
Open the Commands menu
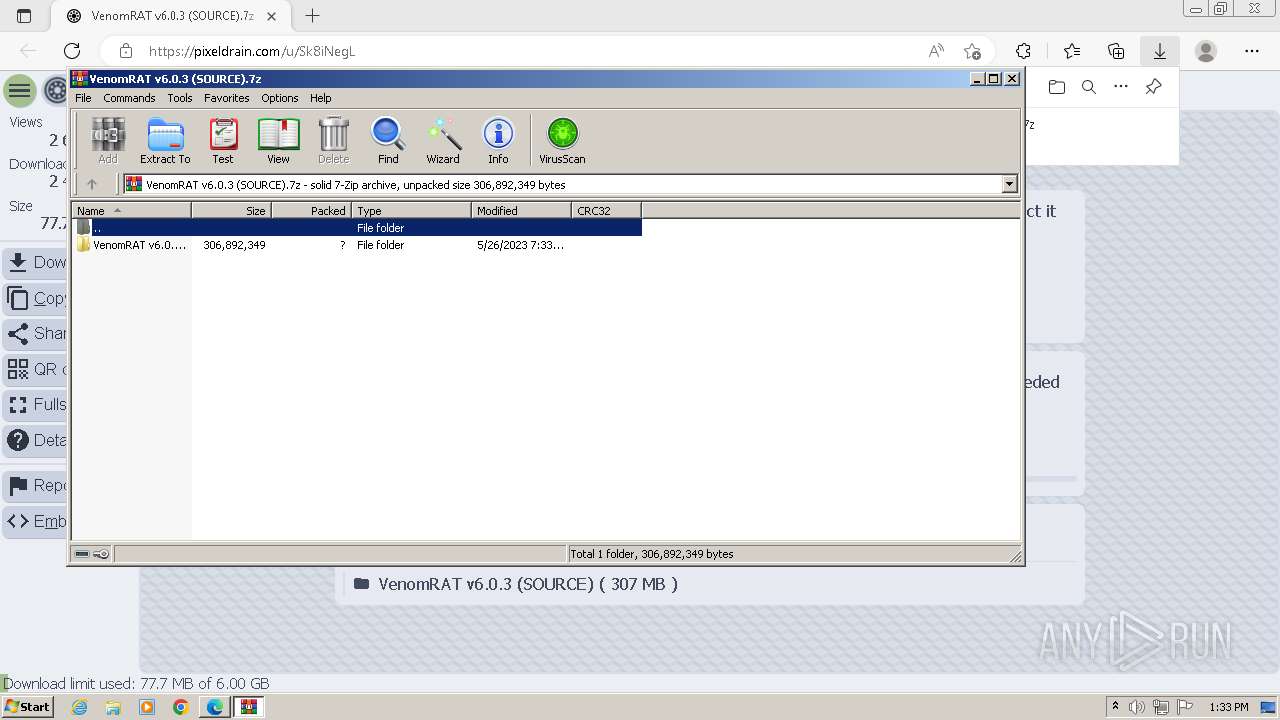click(x=129, y=98)
